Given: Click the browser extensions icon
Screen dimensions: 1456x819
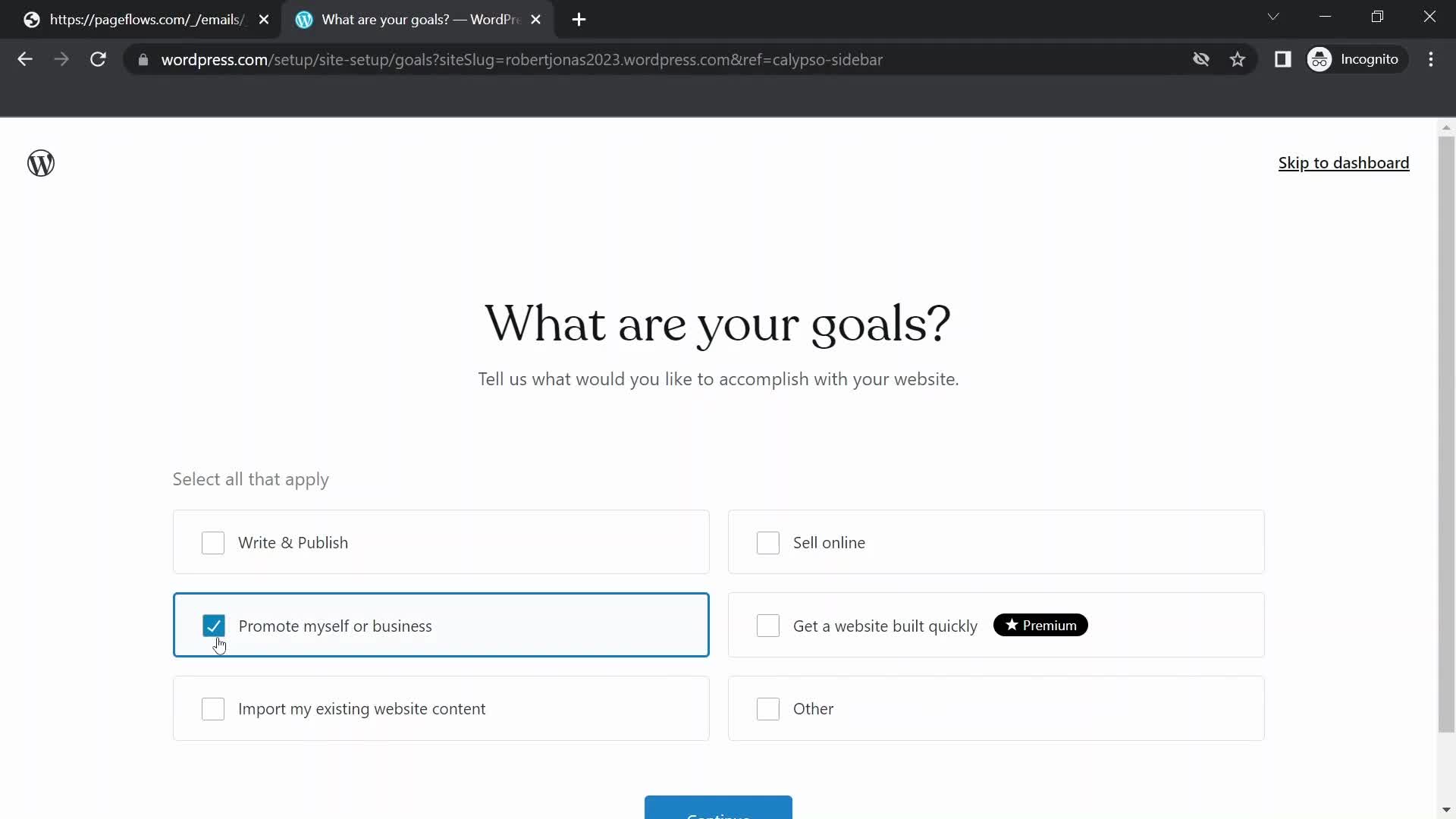Looking at the screenshot, I should (x=1283, y=59).
